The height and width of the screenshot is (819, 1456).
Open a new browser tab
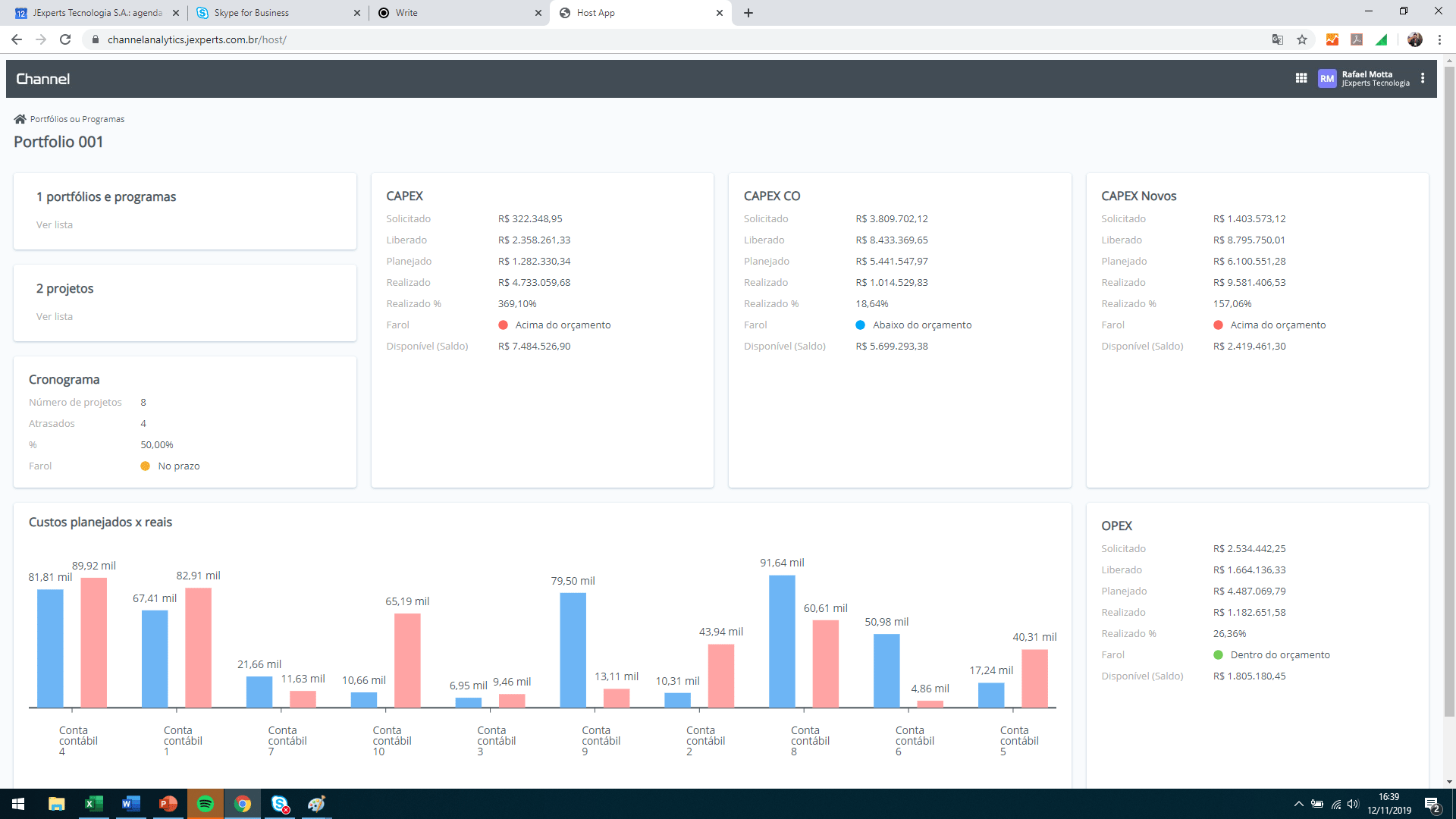point(748,13)
